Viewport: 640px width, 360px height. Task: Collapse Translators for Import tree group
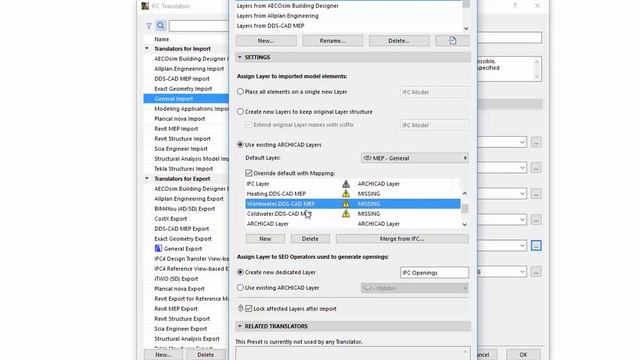coord(147,49)
